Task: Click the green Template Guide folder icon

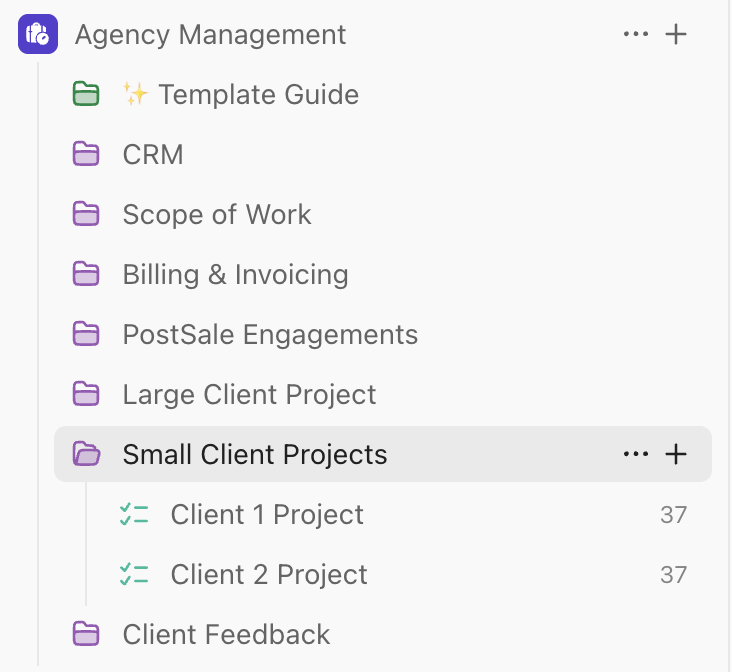Action: 87,95
